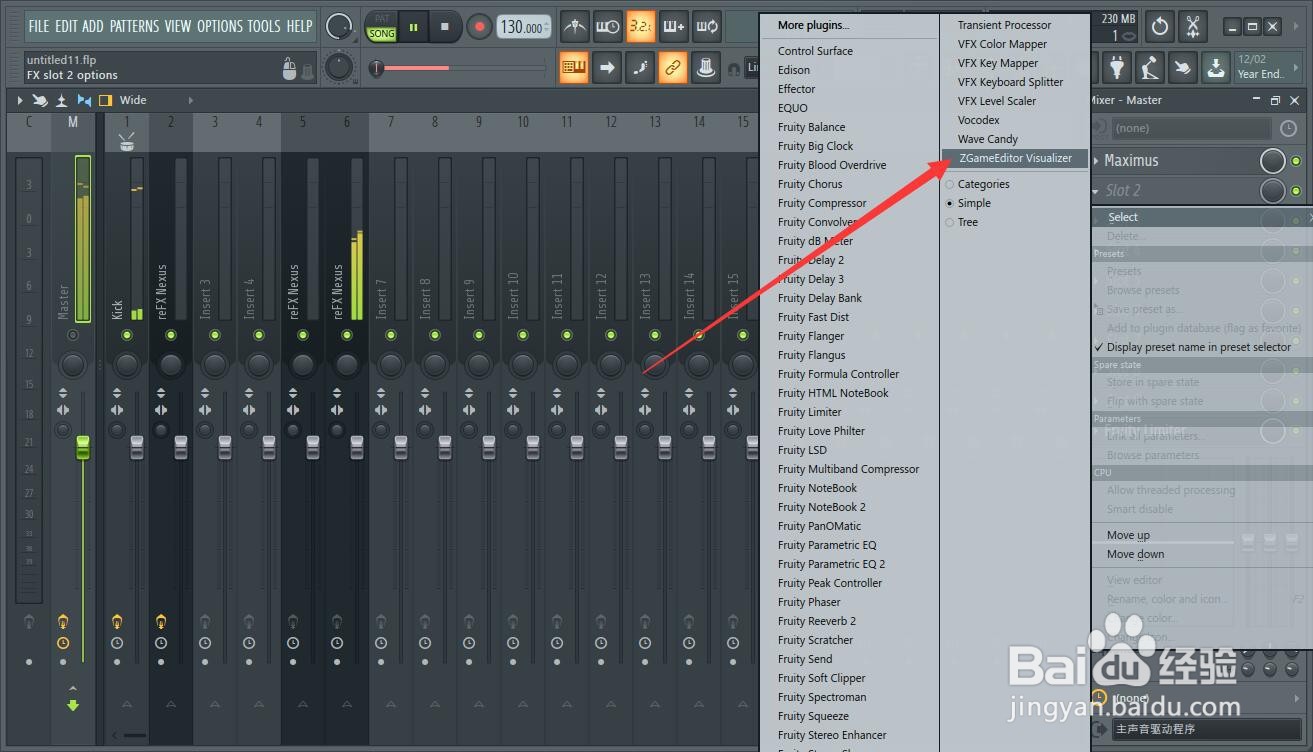Image resolution: width=1313 pixels, height=752 pixels.
Task: Toggle blend recording overdub icon
Action: click(674, 27)
